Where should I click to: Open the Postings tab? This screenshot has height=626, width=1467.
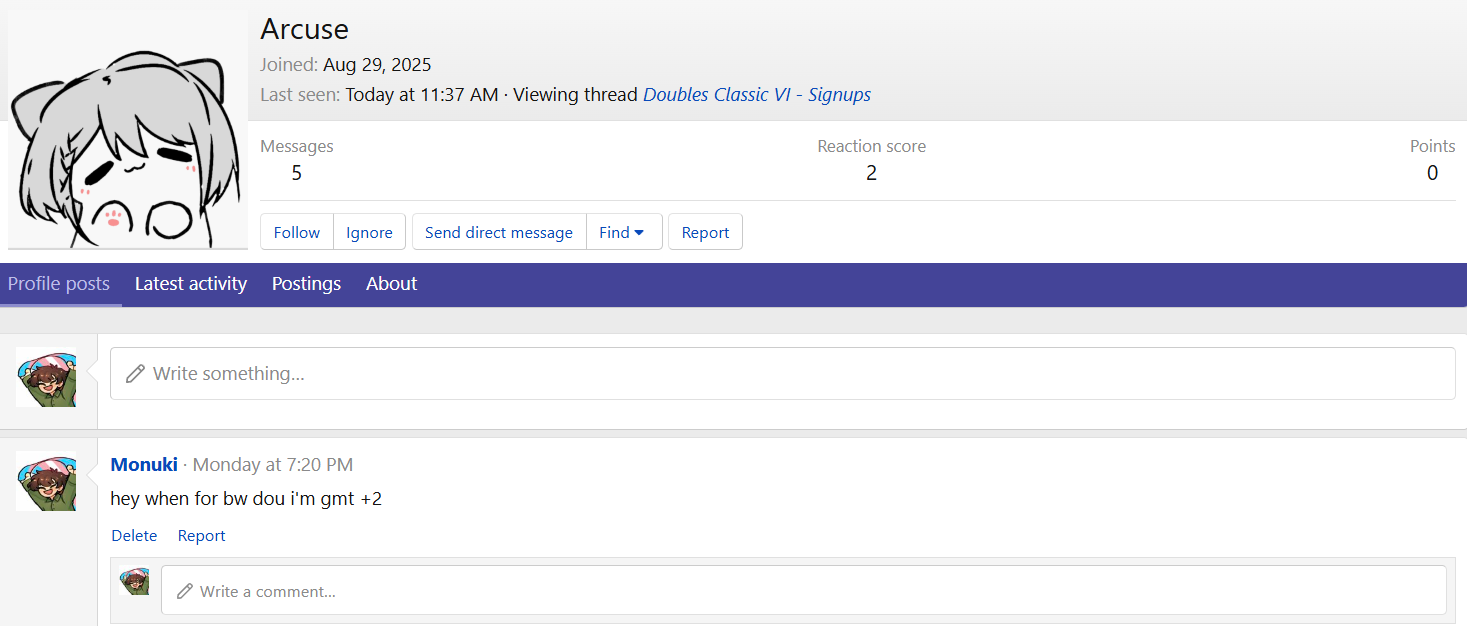tap(306, 284)
